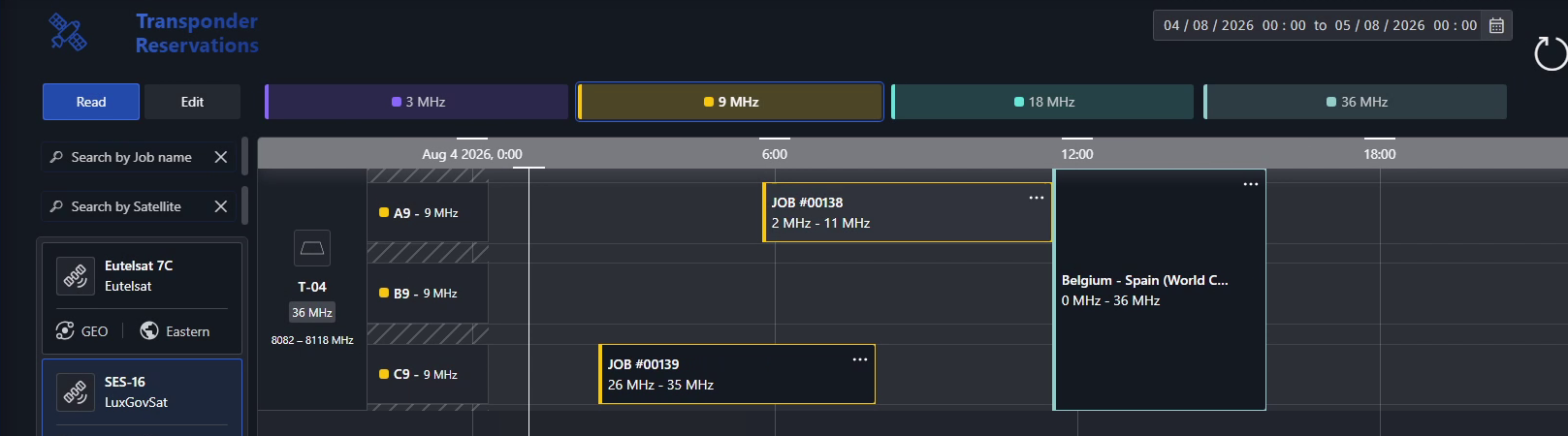Select the 18 MHz bandwidth tab
This screenshot has width=1568, height=436.
click(1042, 102)
